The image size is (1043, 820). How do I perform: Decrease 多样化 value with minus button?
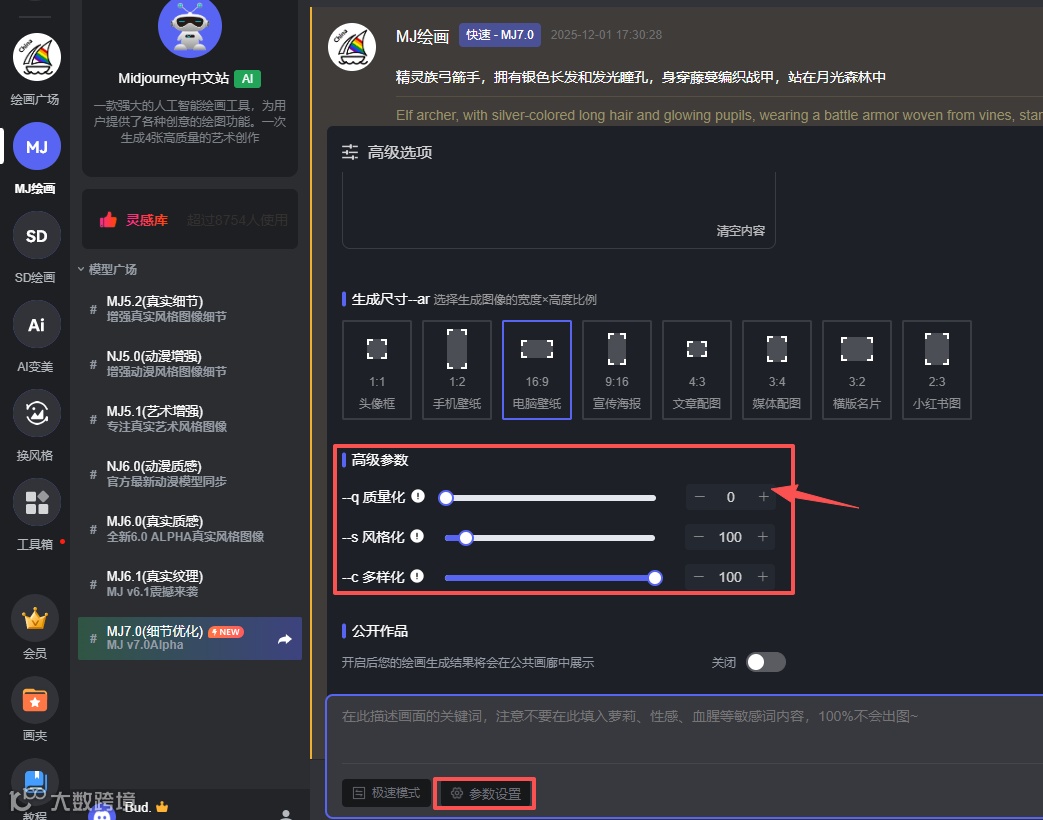pos(699,577)
